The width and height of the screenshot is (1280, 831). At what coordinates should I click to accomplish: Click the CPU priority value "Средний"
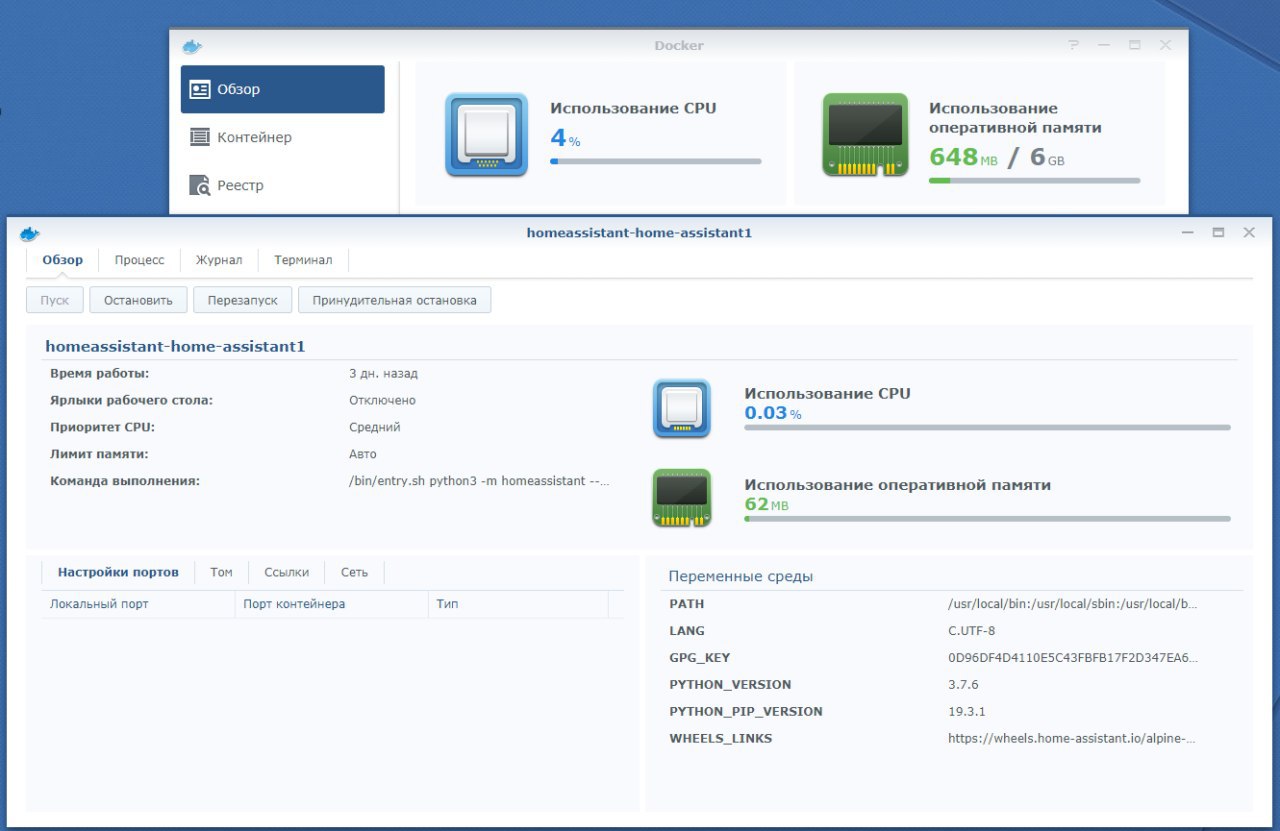(x=374, y=427)
